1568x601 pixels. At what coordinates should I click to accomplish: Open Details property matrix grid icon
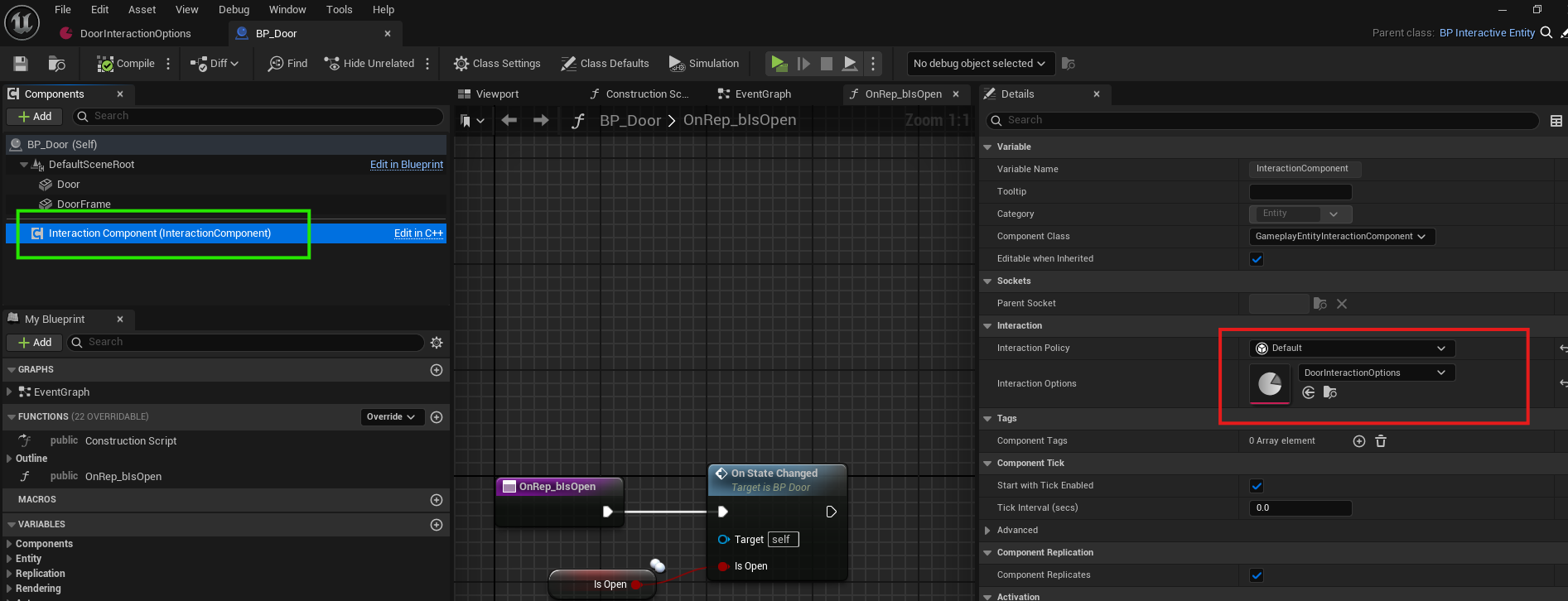pos(1556,121)
